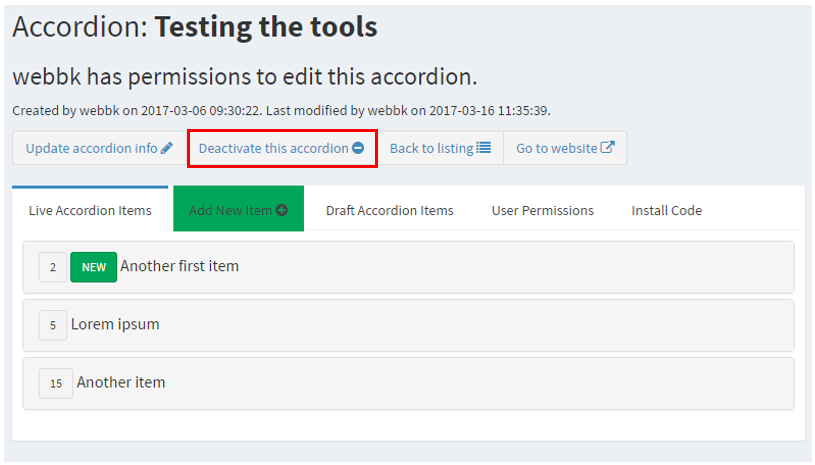Click the number 15 order badge

(x=55, y=383)
